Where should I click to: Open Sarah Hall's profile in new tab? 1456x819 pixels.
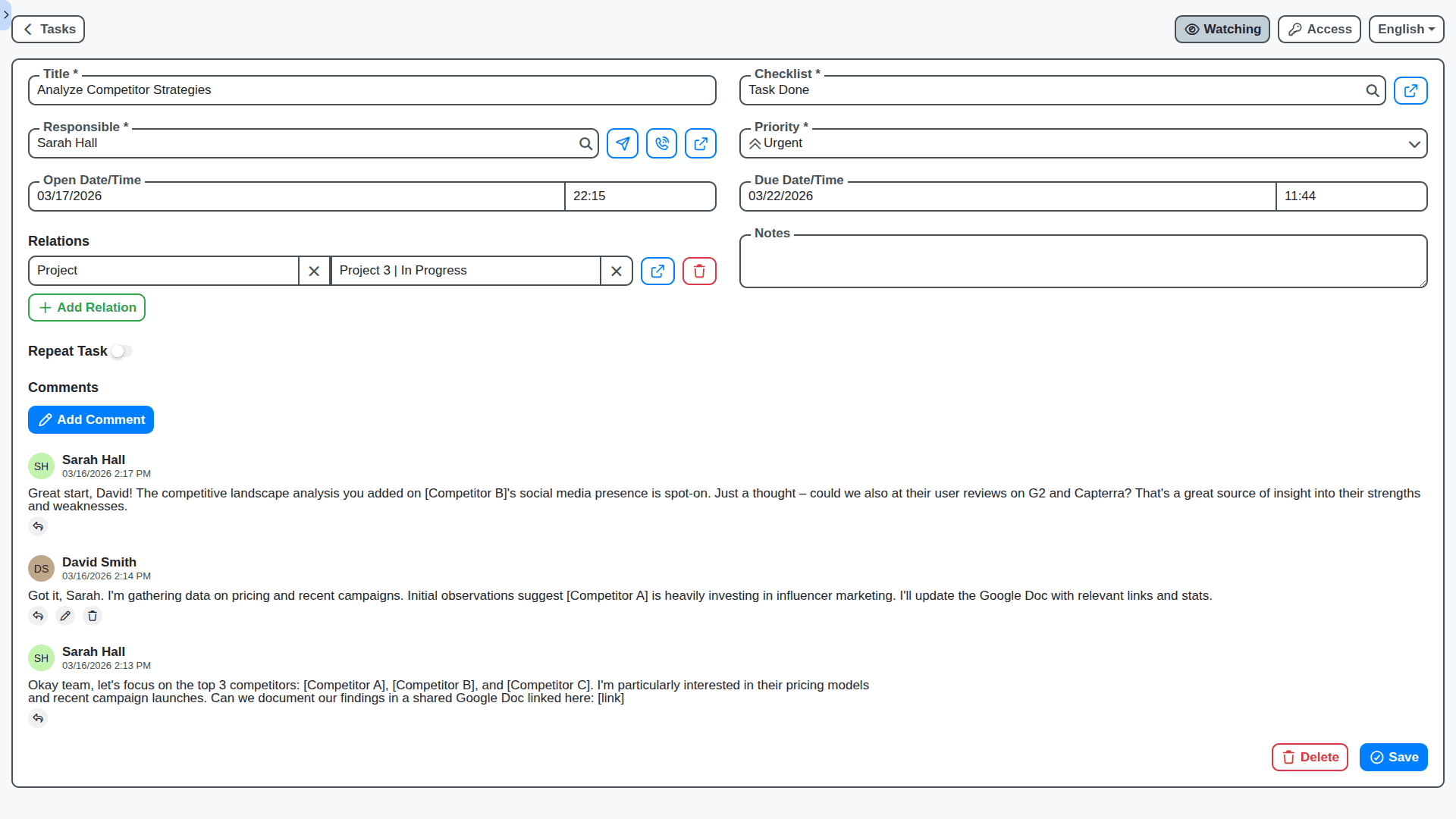tap(700, 143)
